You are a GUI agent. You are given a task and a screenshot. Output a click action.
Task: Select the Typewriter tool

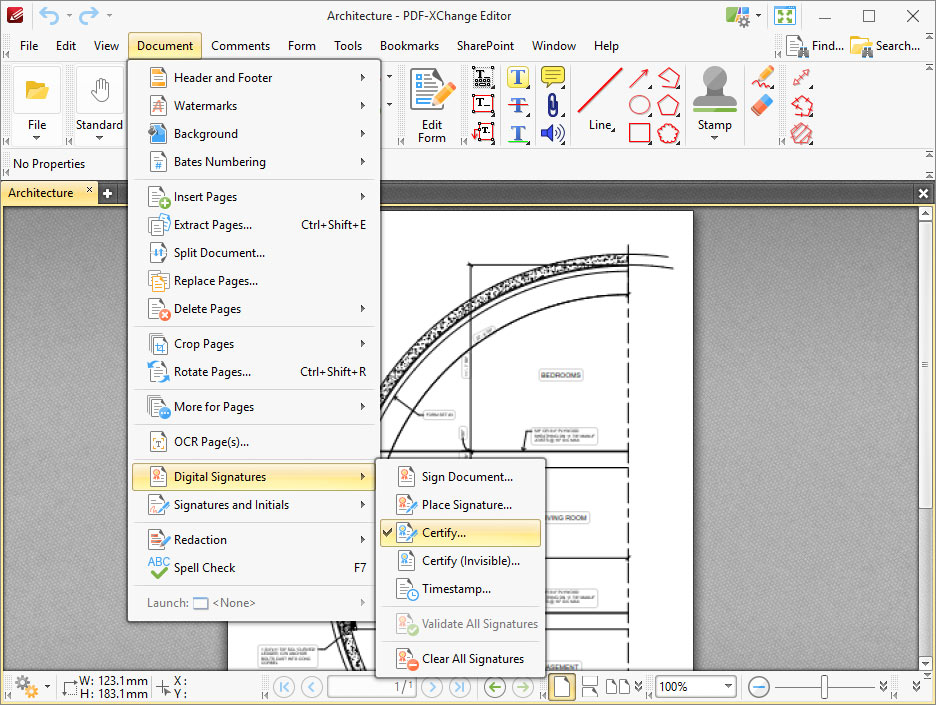pos(482,78)
